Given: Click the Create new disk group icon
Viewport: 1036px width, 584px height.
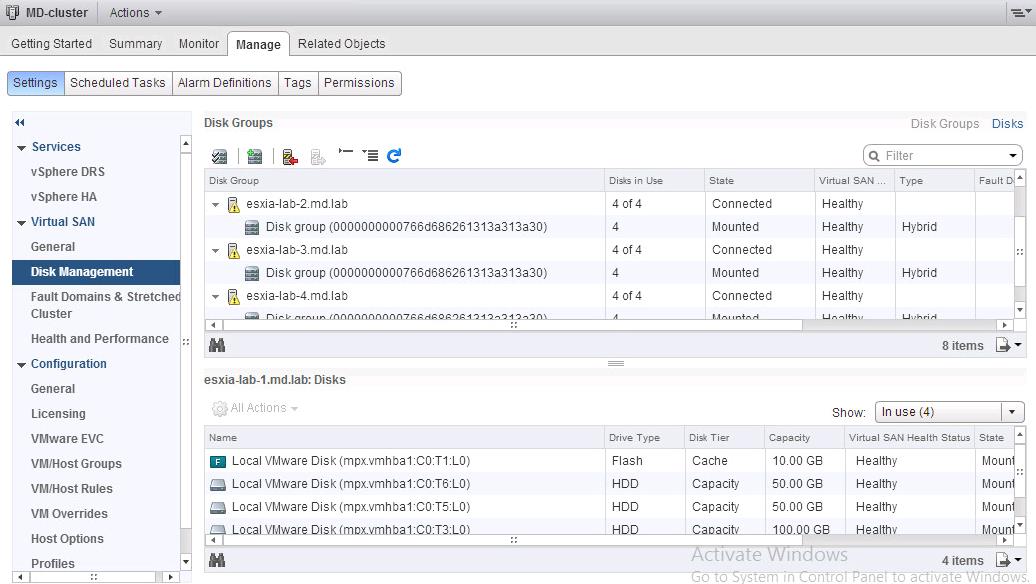Looking at the screenshot, I should (255, 156).
